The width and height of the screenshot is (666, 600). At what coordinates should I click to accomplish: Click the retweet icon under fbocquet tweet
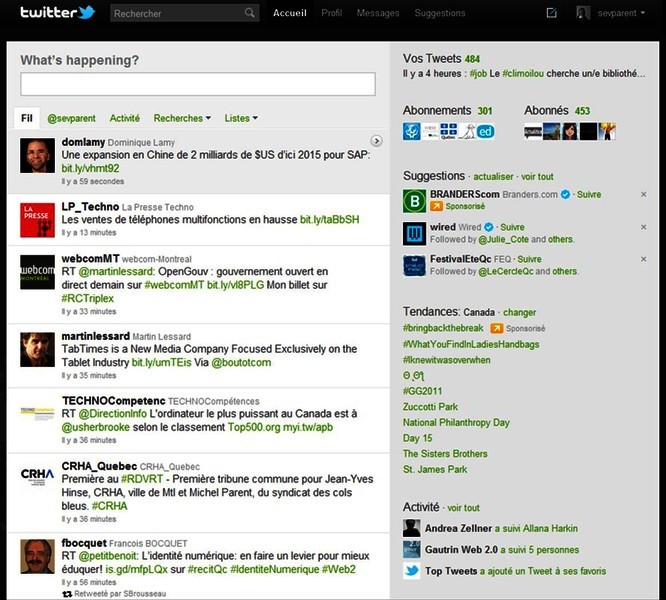[x=67, y=594]
